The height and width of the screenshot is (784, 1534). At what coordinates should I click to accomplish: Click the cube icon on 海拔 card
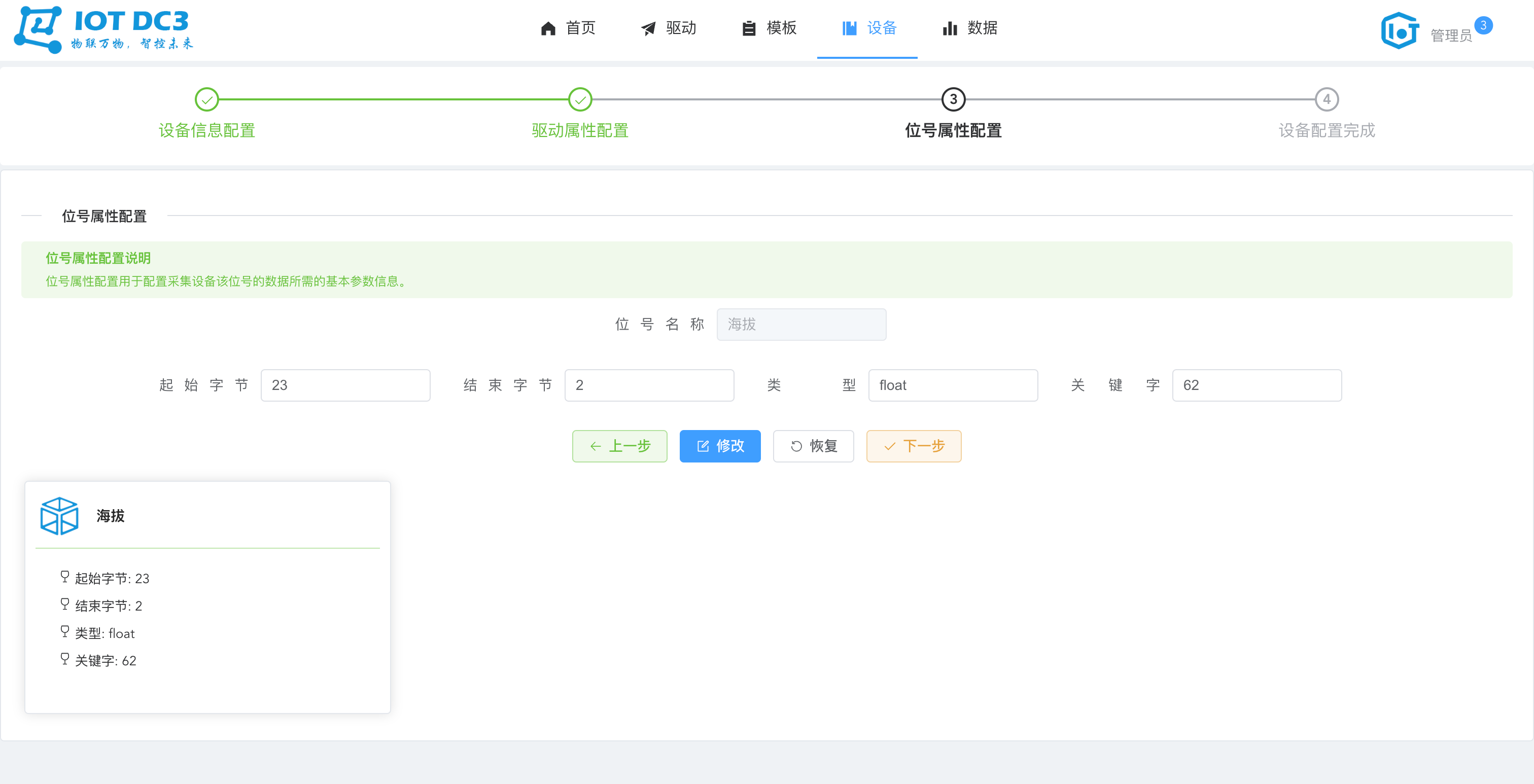click(59, 516)
